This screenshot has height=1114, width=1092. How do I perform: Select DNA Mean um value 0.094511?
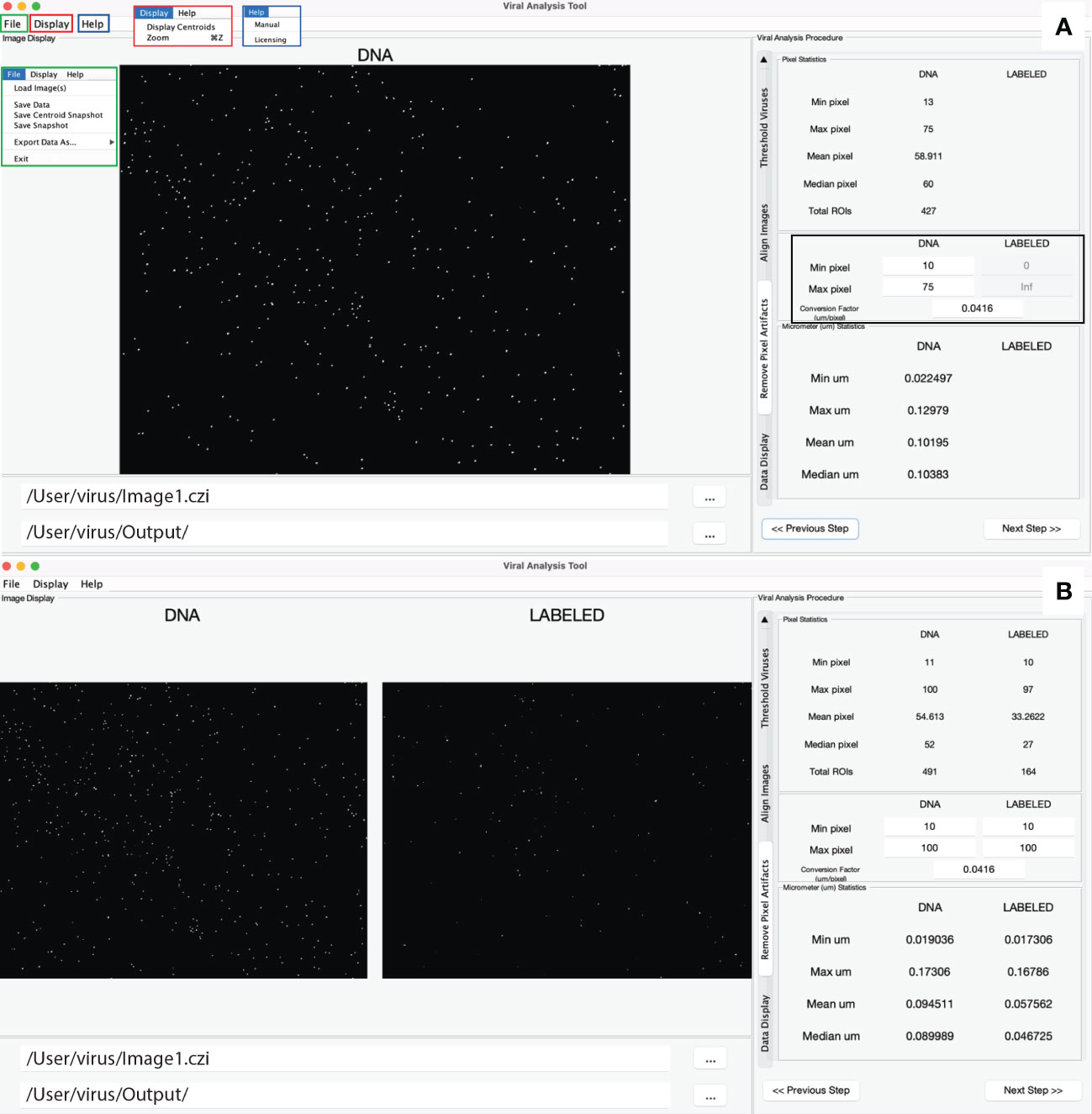[930, 1004]
